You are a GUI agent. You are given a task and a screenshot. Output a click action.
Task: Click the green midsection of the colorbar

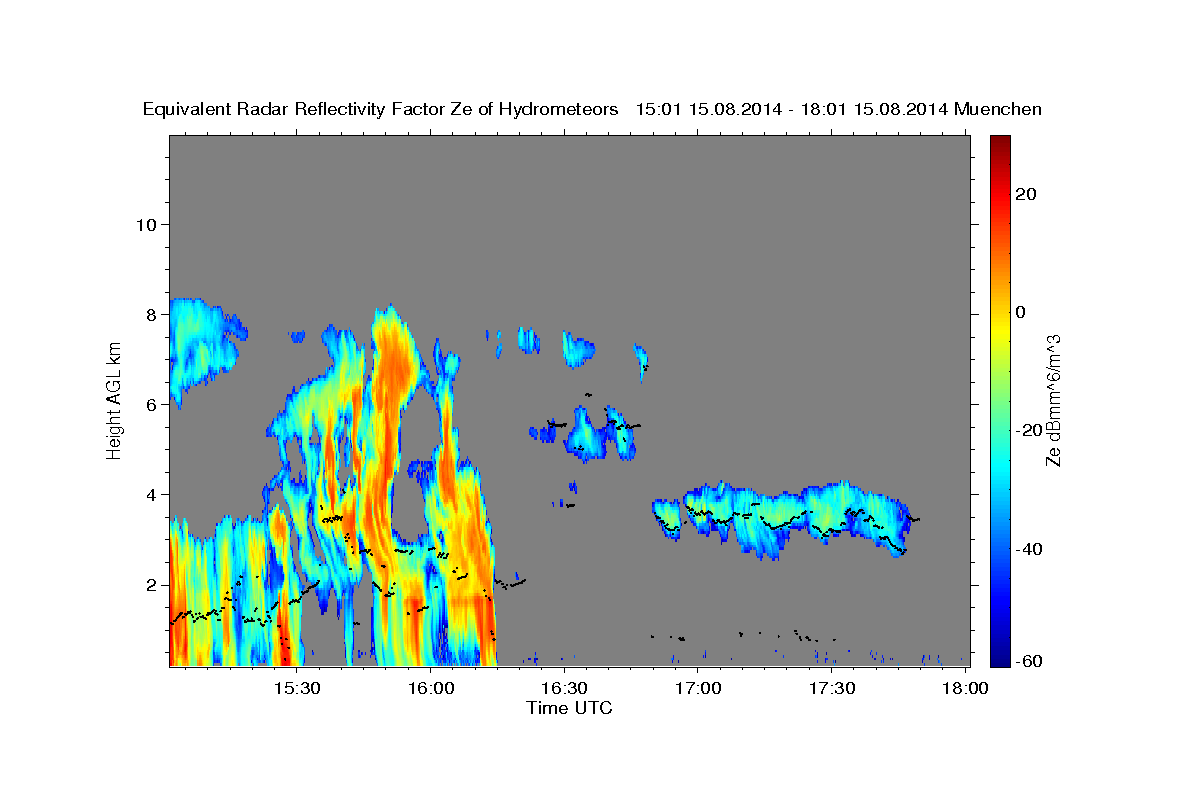click(1000, 400)
